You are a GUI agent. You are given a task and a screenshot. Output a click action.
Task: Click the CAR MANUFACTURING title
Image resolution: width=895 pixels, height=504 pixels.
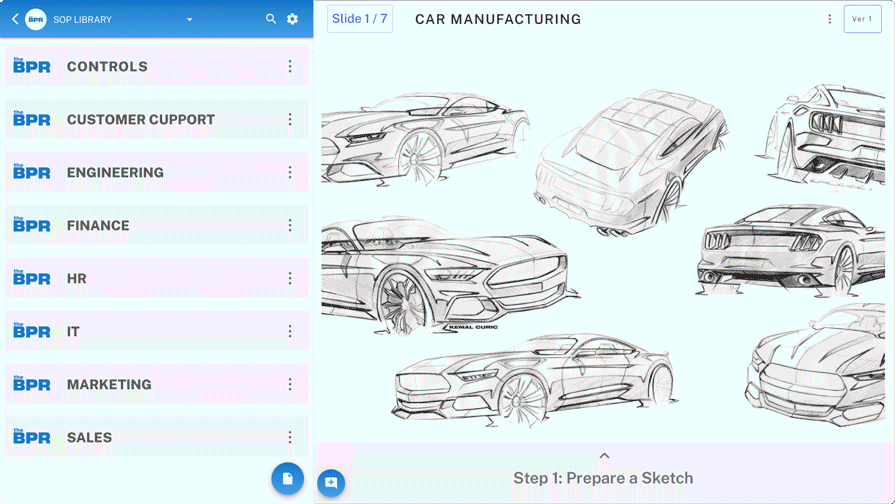498,19
